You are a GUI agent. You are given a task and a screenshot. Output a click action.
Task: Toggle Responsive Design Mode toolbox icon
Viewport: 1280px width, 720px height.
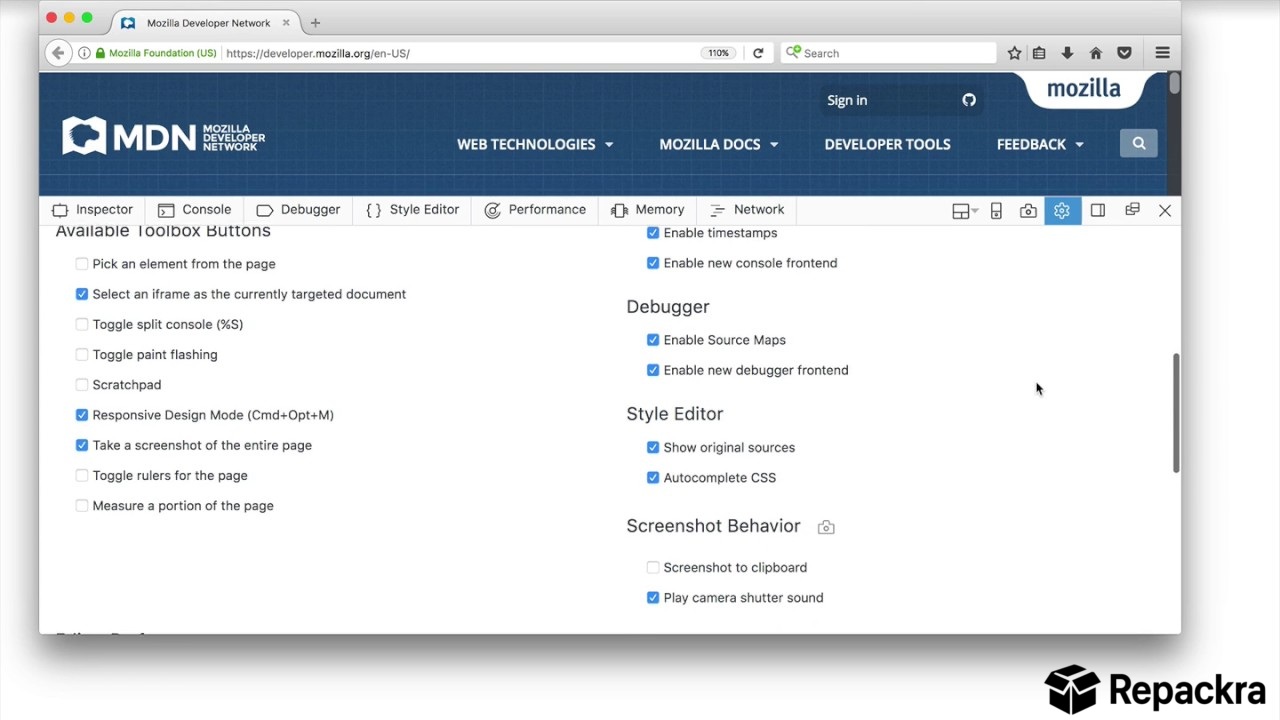(996, 210)
